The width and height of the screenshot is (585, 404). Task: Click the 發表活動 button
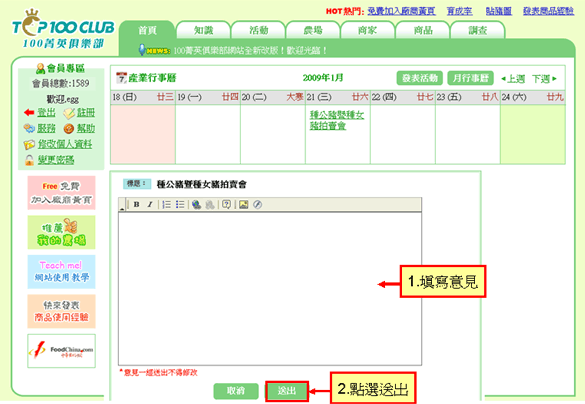(x=420, y=78)
